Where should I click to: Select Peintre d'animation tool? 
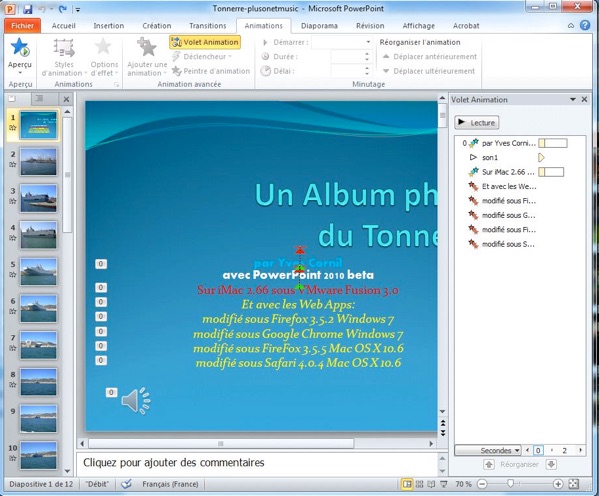[211, 71]
